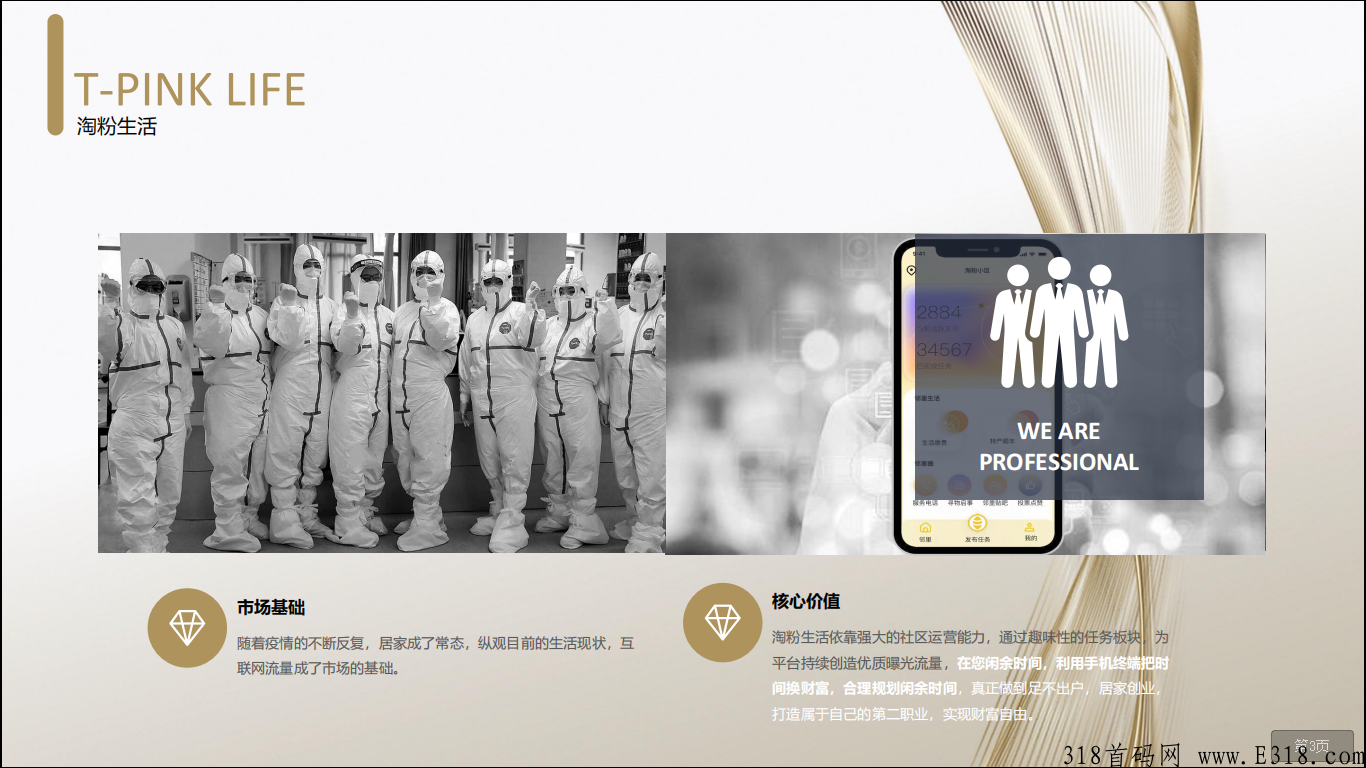The width and height of the screenshot is (1366, 768).
Task: Click the bold text 在您闲余时间
Action: pyautogui.click(x=1000, y=663)
